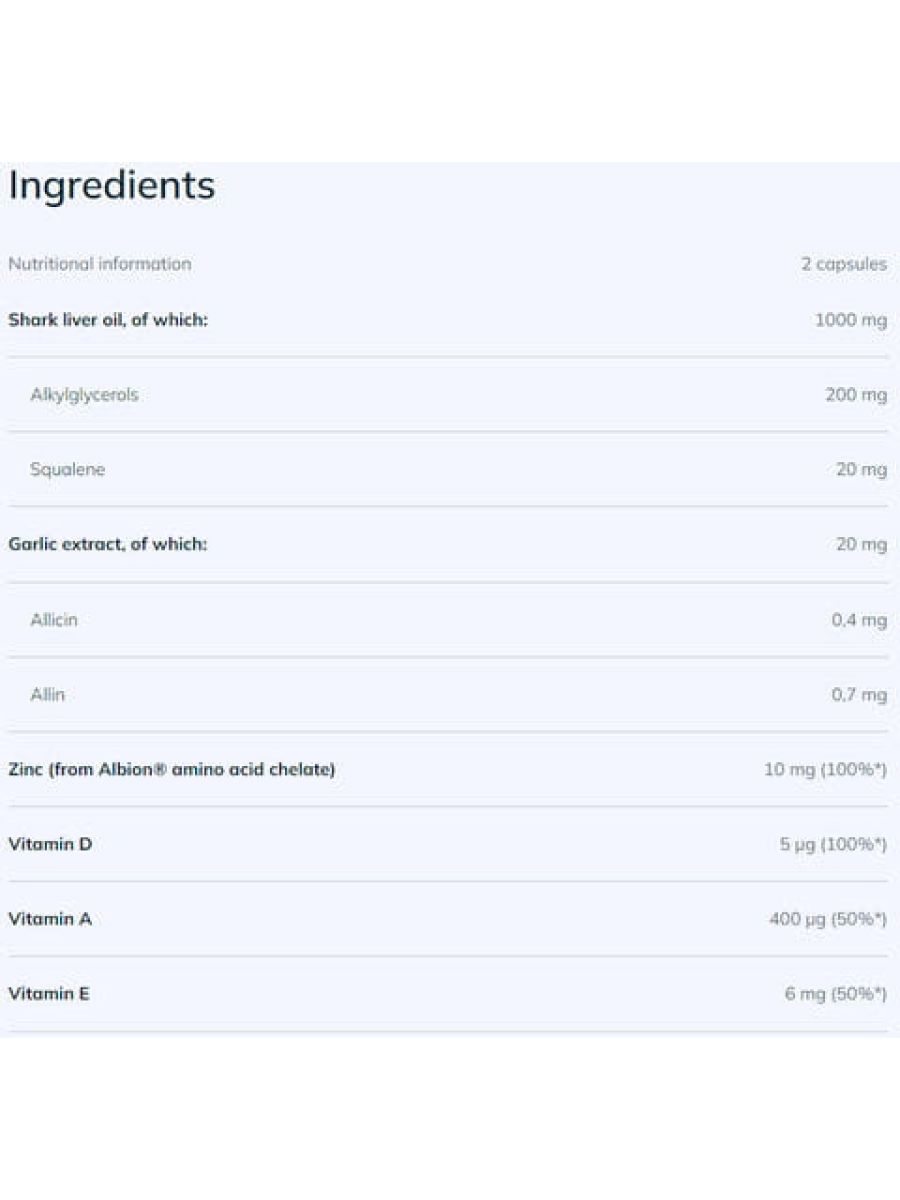Click the 1000 mg shark liver oil value
The image size is (900, 1200).
pyautogui.click(x=851, y=320)
